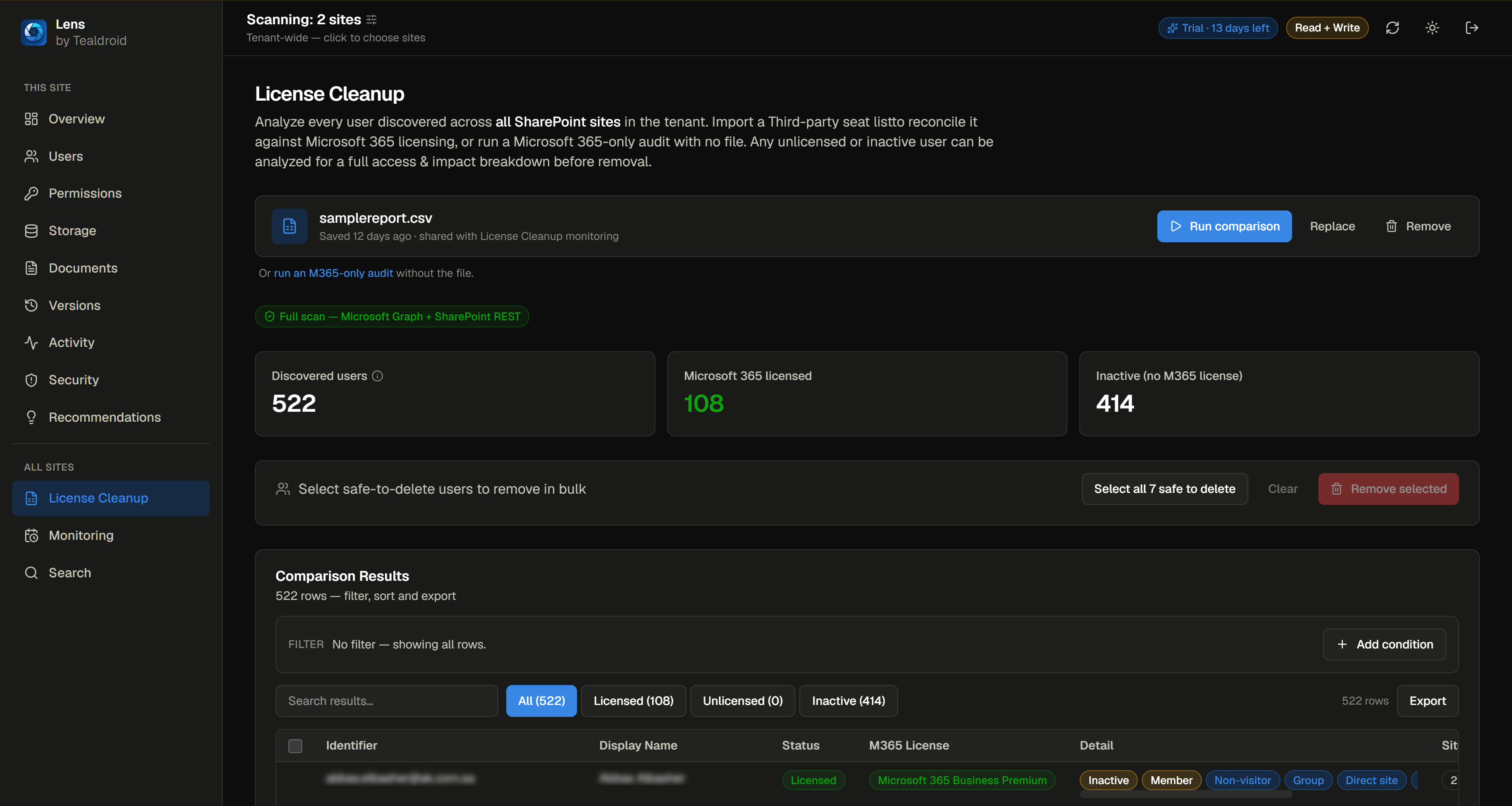Click the Detail cell horizontal scrollbar
The width and height of the screenshot is (1512, 806).
pyautogui.click(x=1186, y=794)
